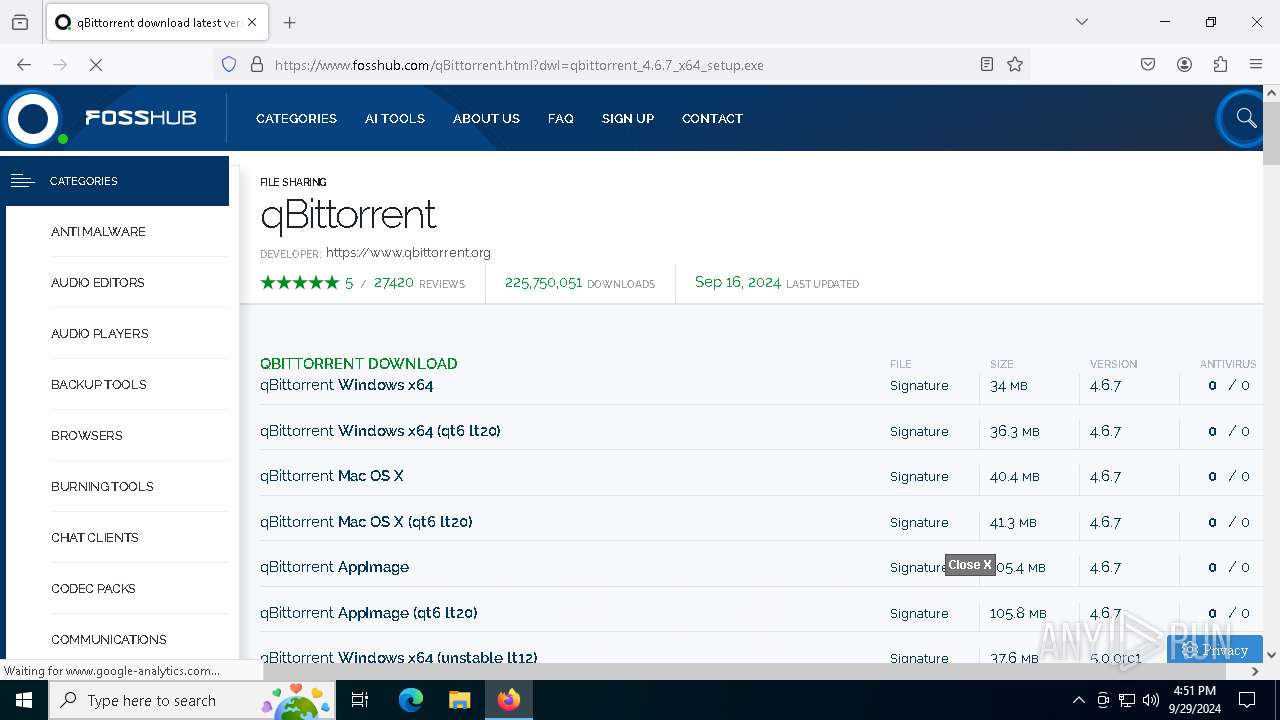Image resolution: width=1280 pixels, height=720 pixels.
Task: Open the SIGN UP nav item
Action: (628, 118)
